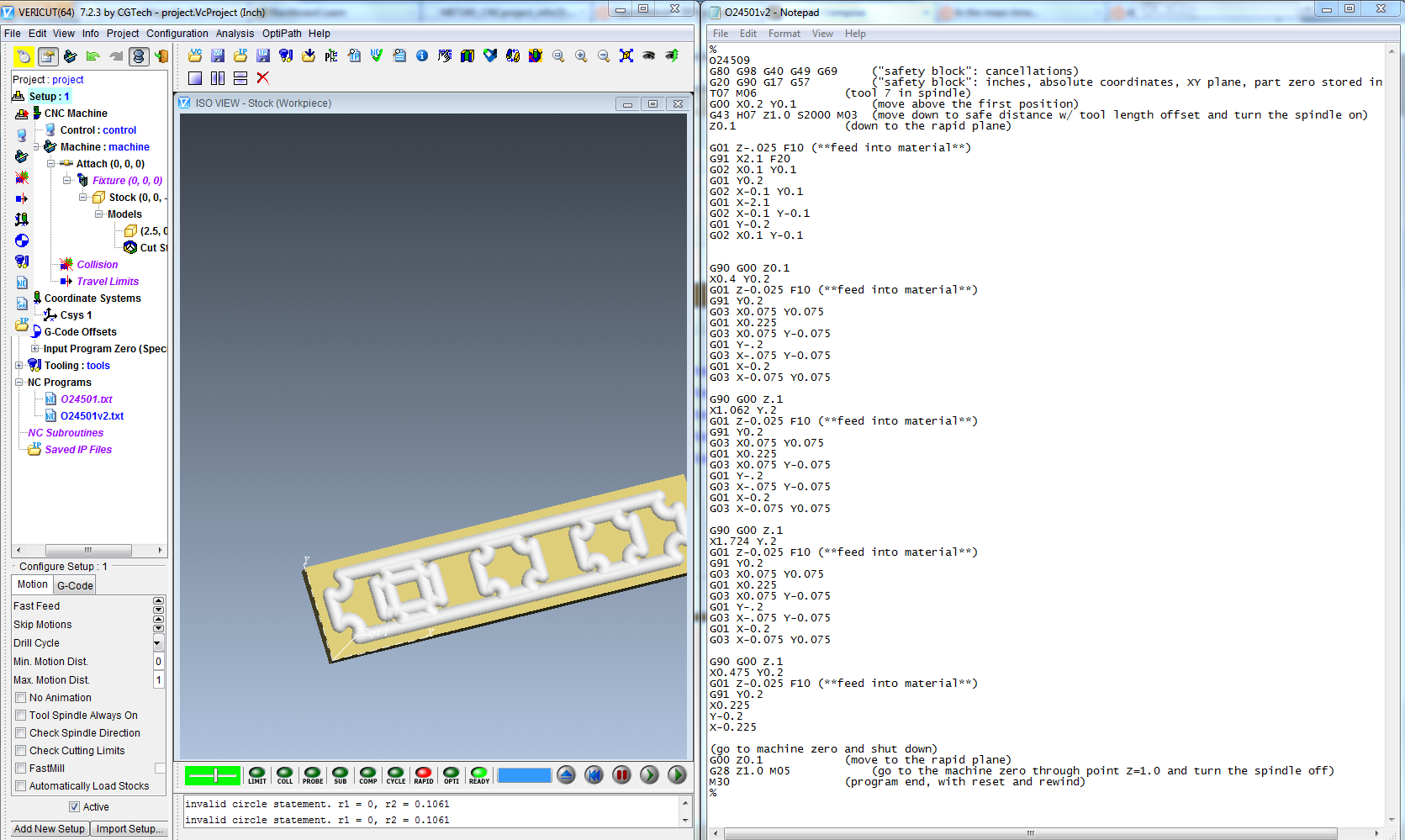This screenshot has width=1405, height=840.
Task: Select O24501v2.txt NC program
Action: coord(92,416)
